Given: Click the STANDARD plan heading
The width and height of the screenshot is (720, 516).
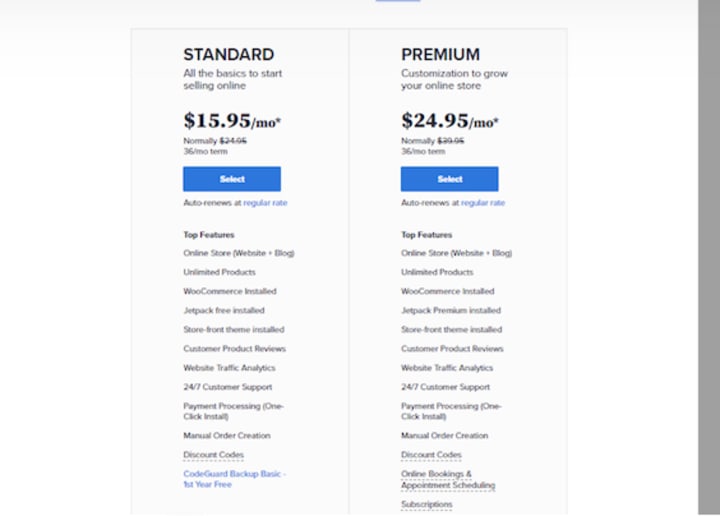Looking at the screenshot, I should [x=228, y=55].
